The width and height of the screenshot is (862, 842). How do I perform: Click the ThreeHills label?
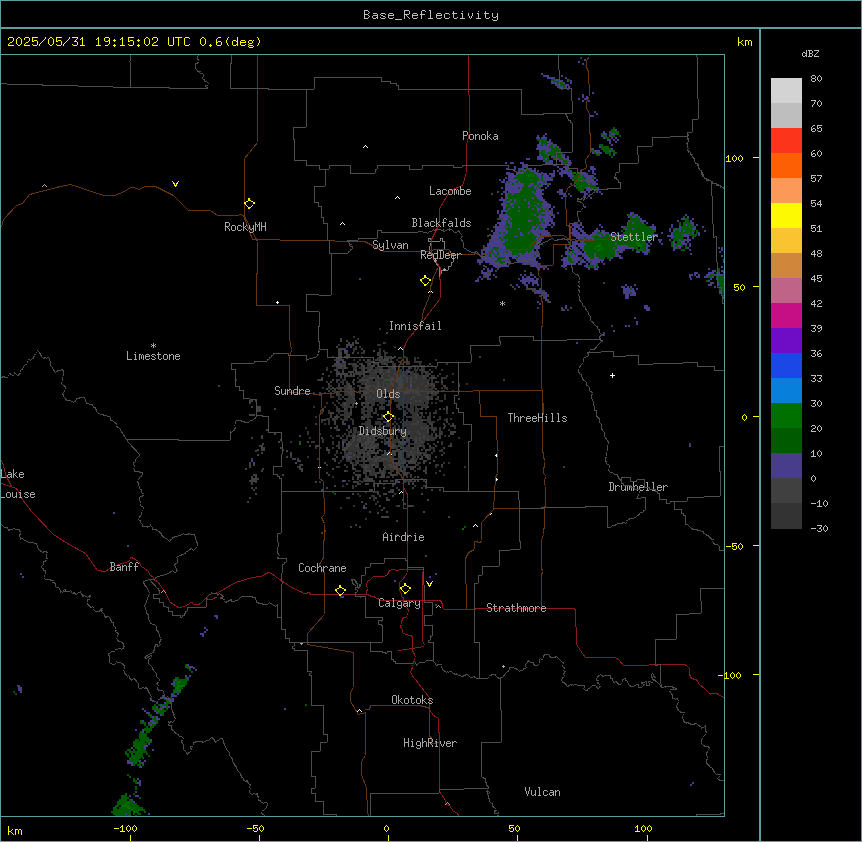pyautogui.click(x=537, y=418)
